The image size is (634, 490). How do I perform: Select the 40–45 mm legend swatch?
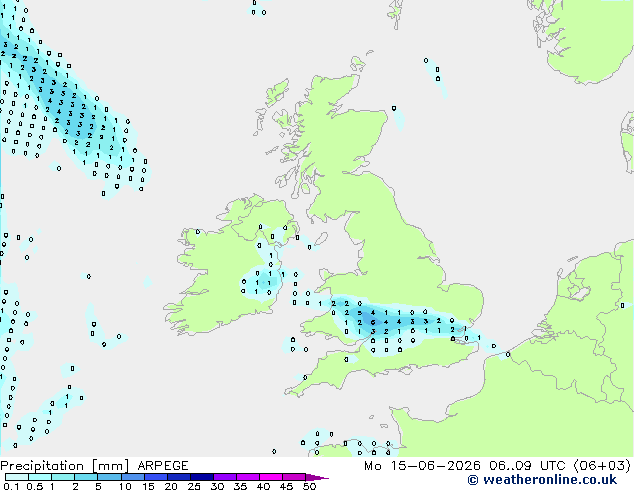tap(271, 477)
